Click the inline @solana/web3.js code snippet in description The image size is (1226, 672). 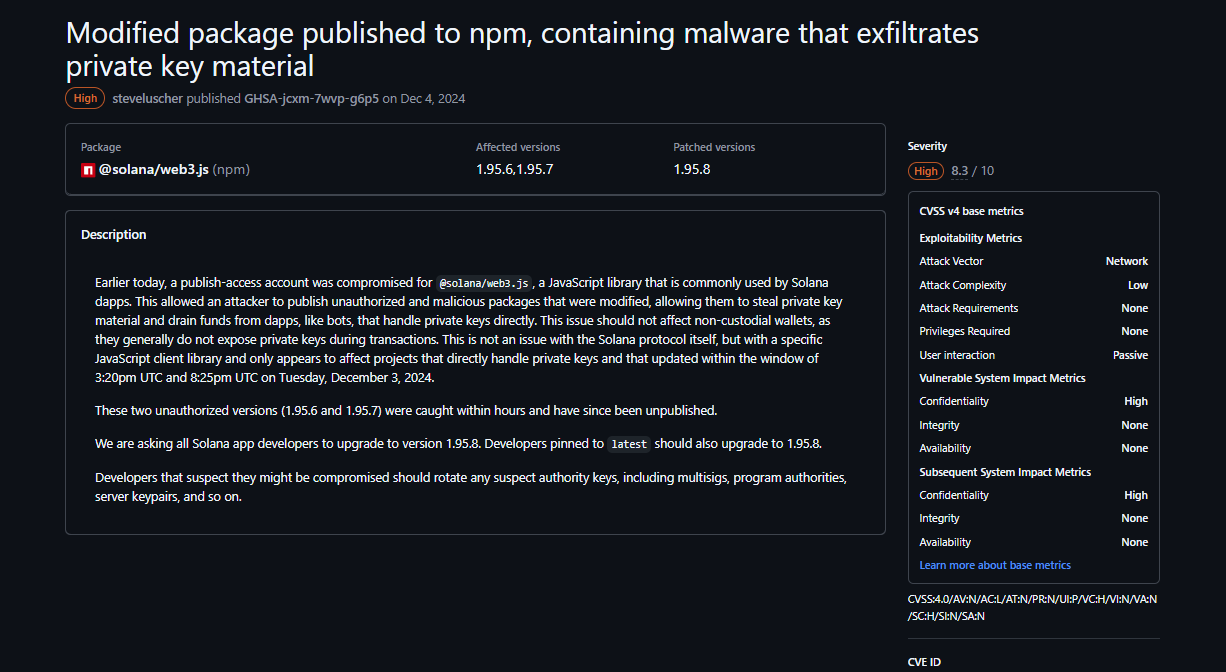pyautogui.click(x=484, y=283)
